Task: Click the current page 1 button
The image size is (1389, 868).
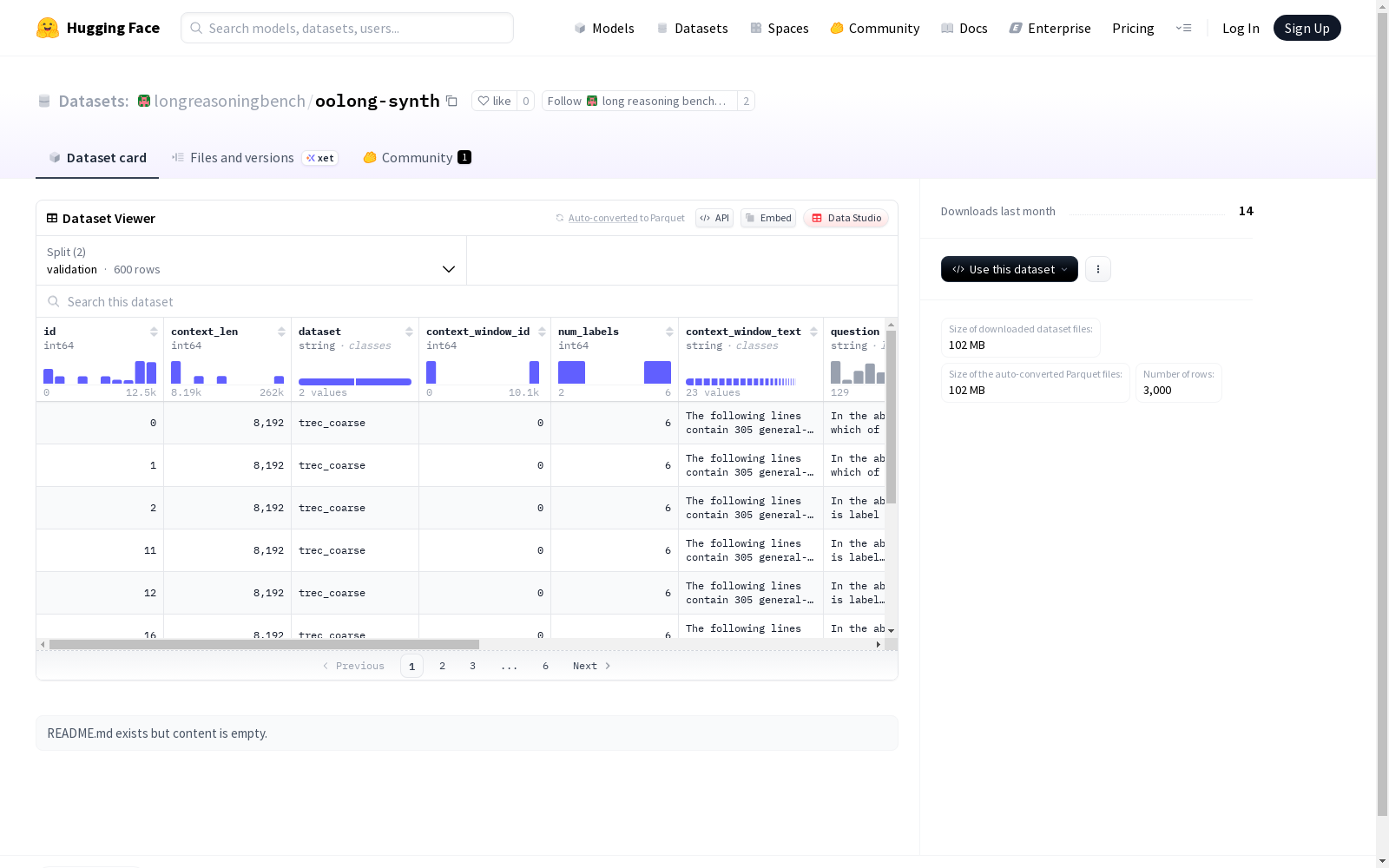Action: coord(411,666)
